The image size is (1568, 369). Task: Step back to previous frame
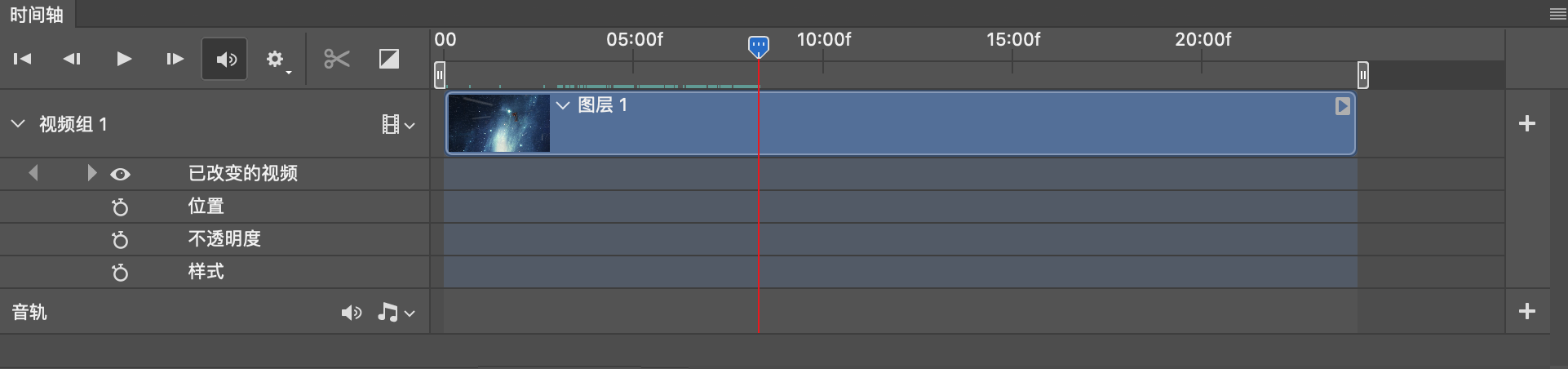73,59
